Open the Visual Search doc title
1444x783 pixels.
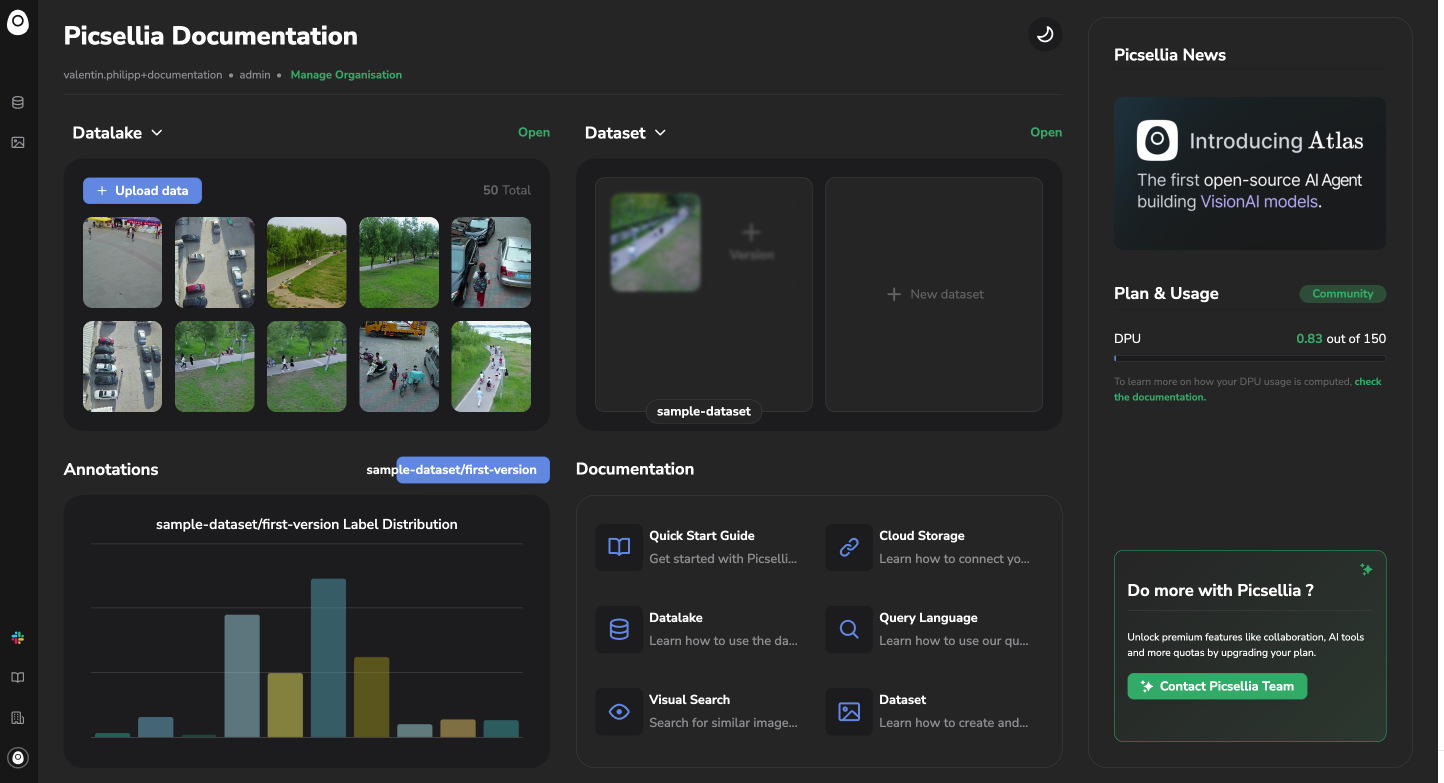(689, 700)
